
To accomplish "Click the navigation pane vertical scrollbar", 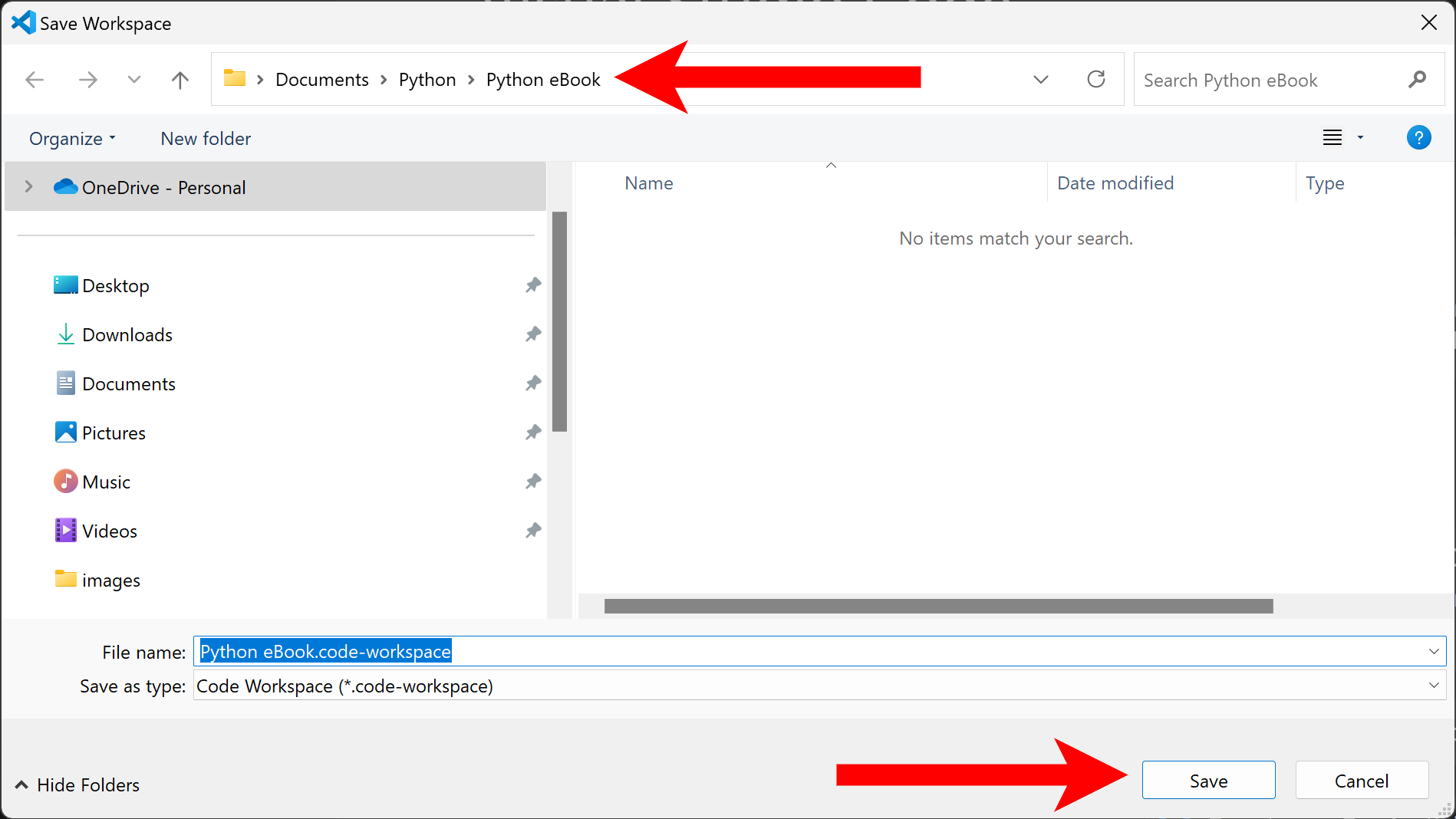I will click(559, 322).
